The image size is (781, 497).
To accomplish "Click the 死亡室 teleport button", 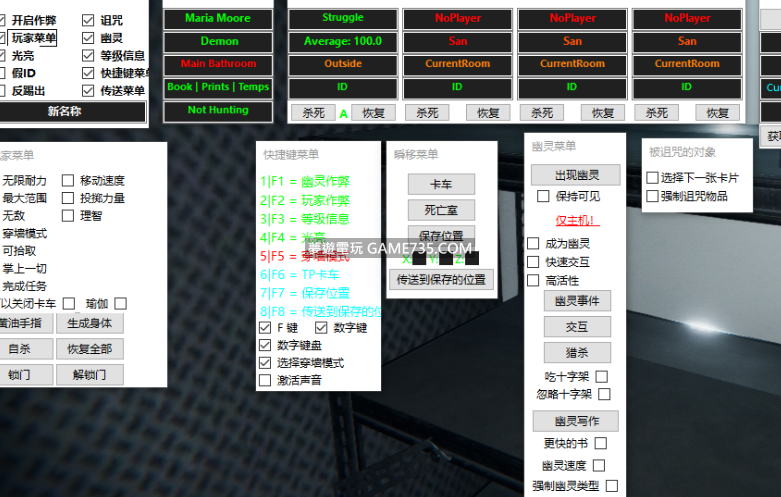I will click(x=441, y=210).
